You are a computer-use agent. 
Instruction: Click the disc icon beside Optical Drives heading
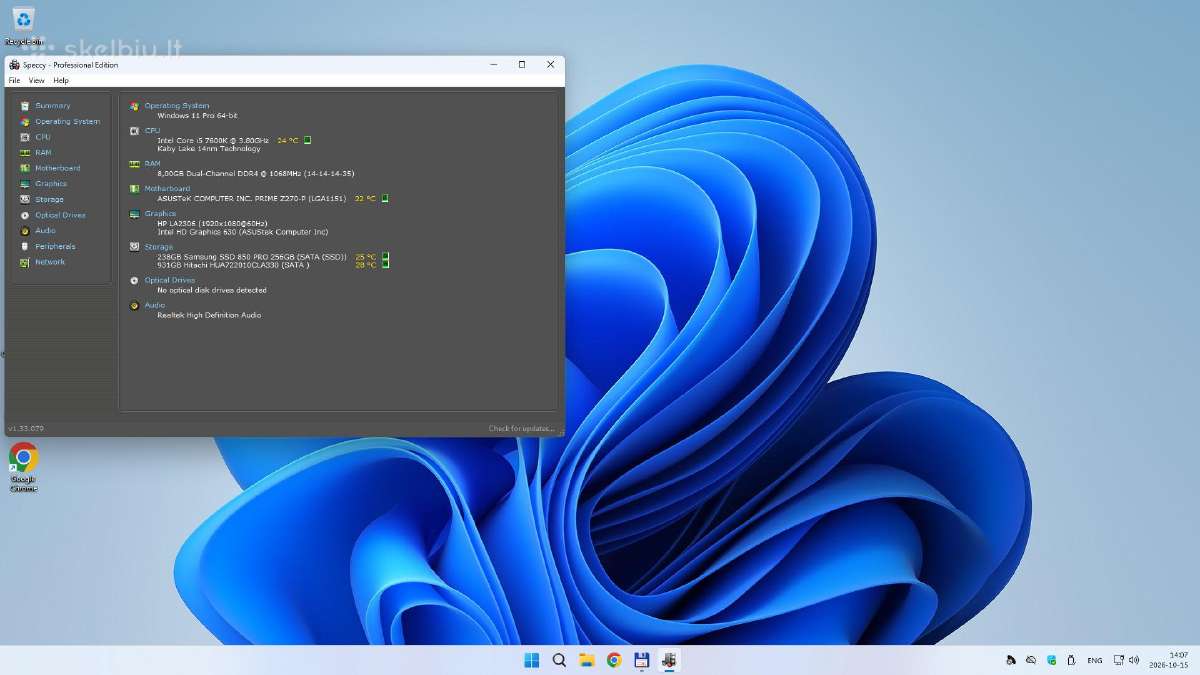tap(135, 281)
